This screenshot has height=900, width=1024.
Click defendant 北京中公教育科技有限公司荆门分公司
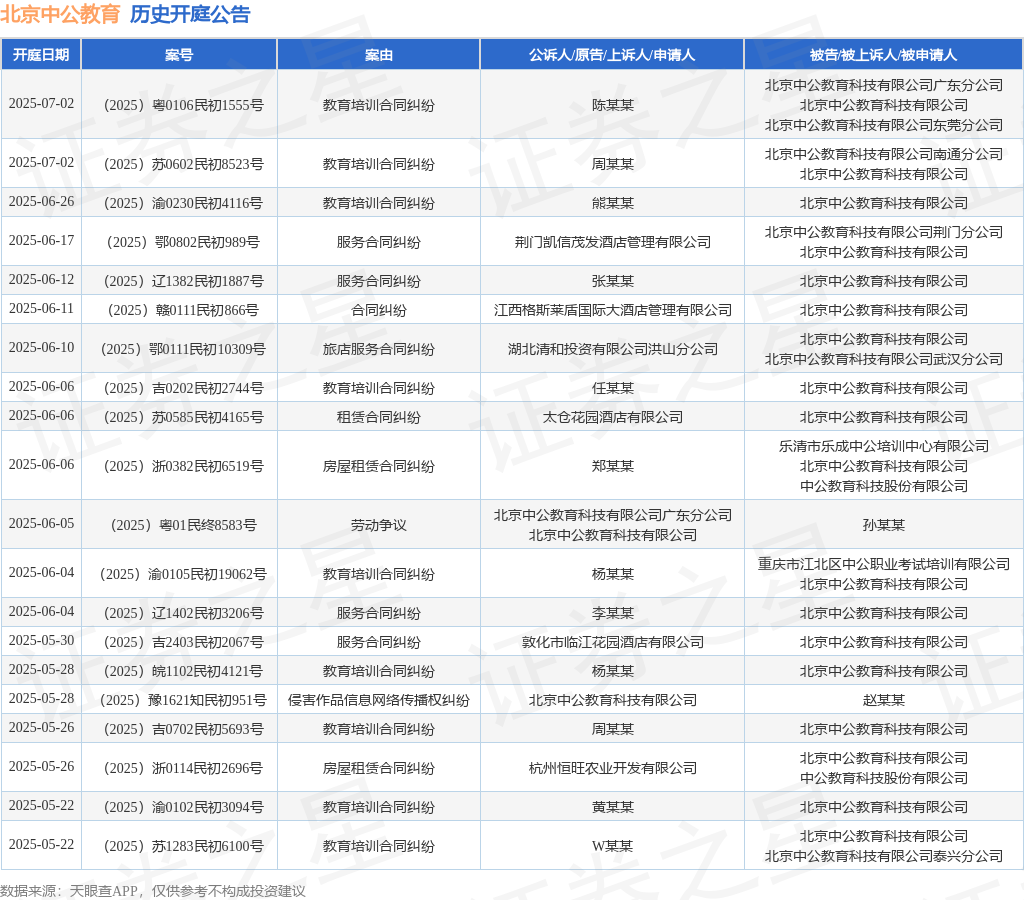click(x=884, y=232)
